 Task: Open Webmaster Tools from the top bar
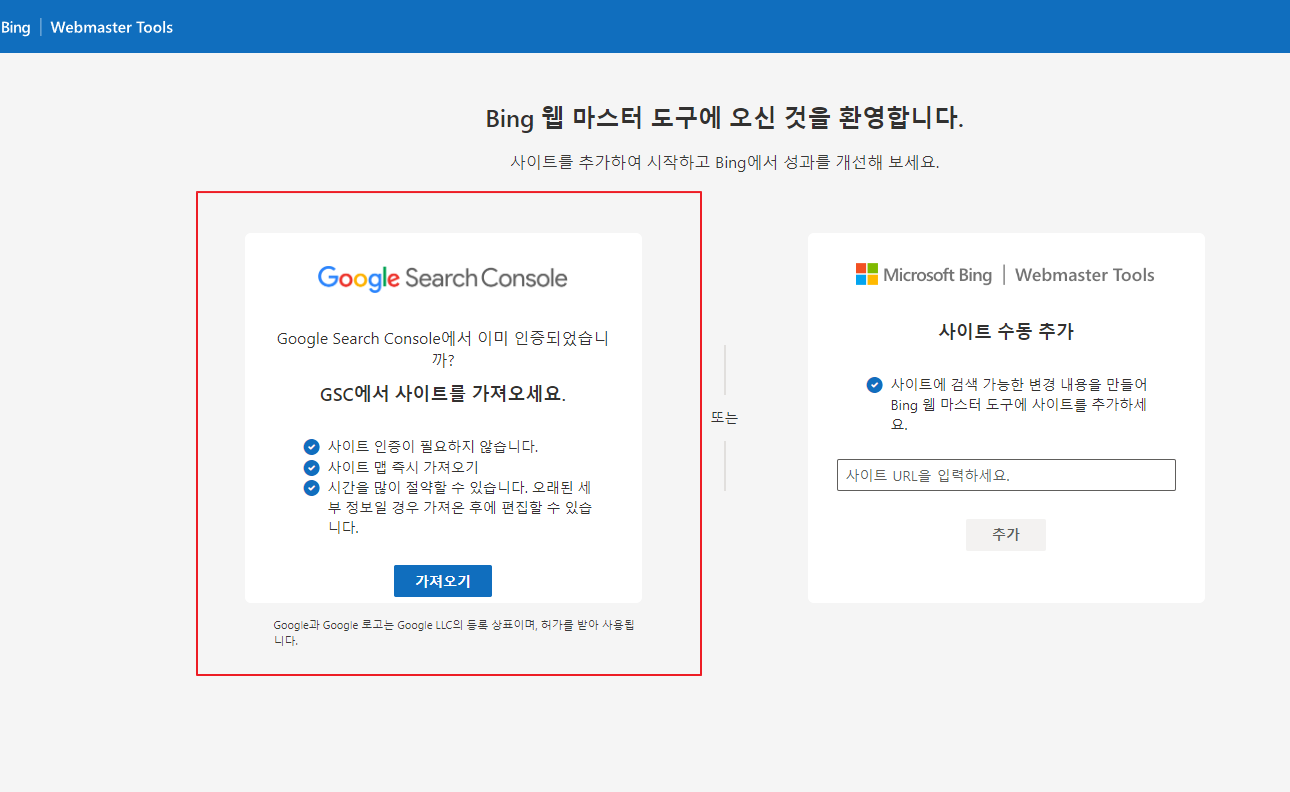pos(111,27)
